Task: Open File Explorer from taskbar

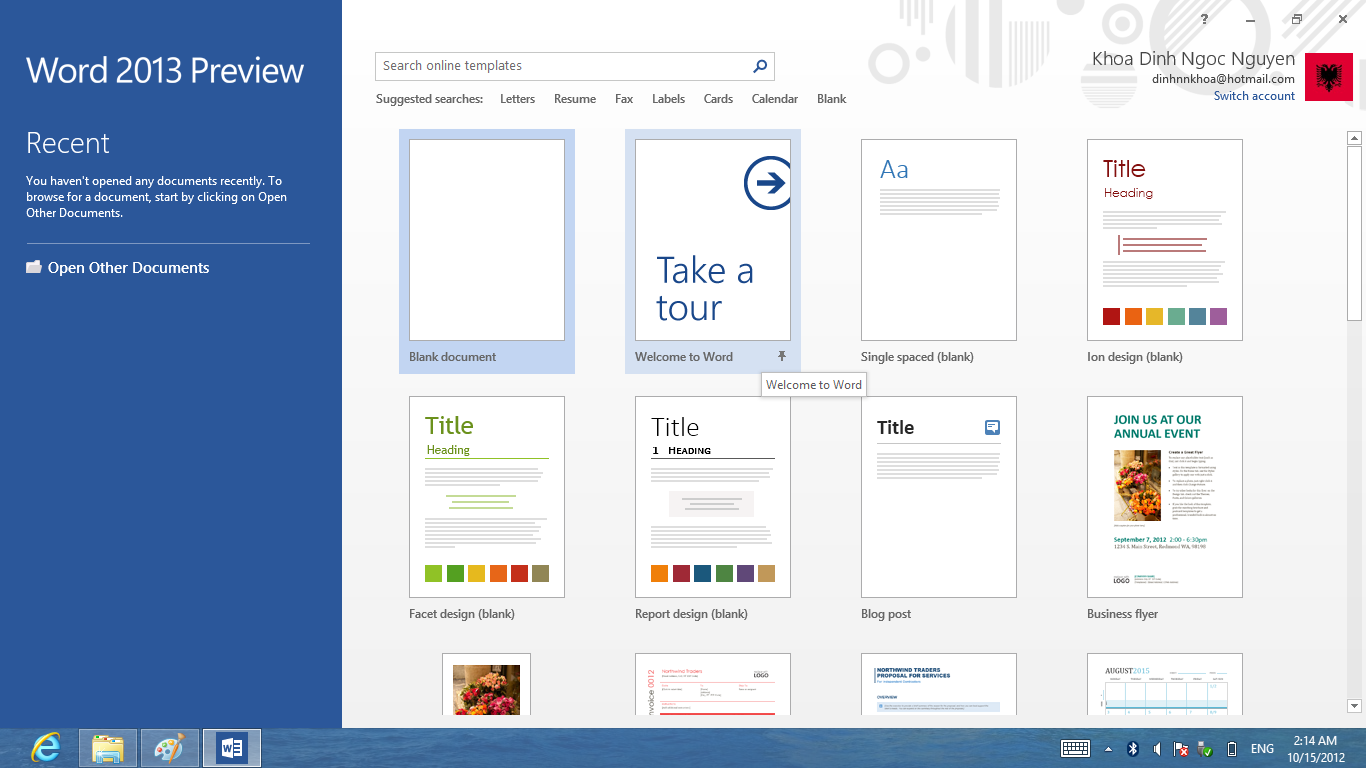Action: click(108, 748)
